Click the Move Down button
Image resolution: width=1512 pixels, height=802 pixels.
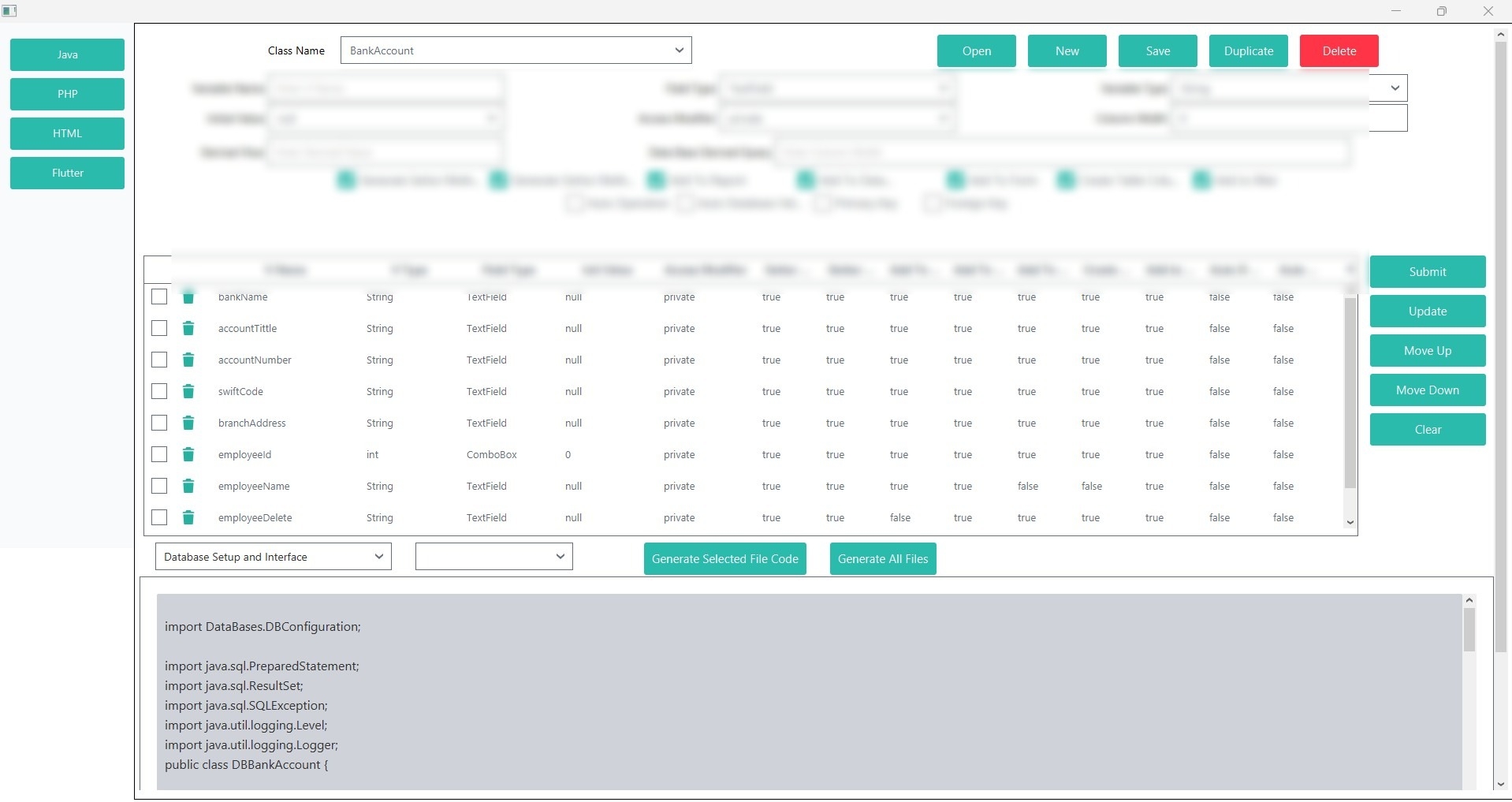[x=1427, y=390]
